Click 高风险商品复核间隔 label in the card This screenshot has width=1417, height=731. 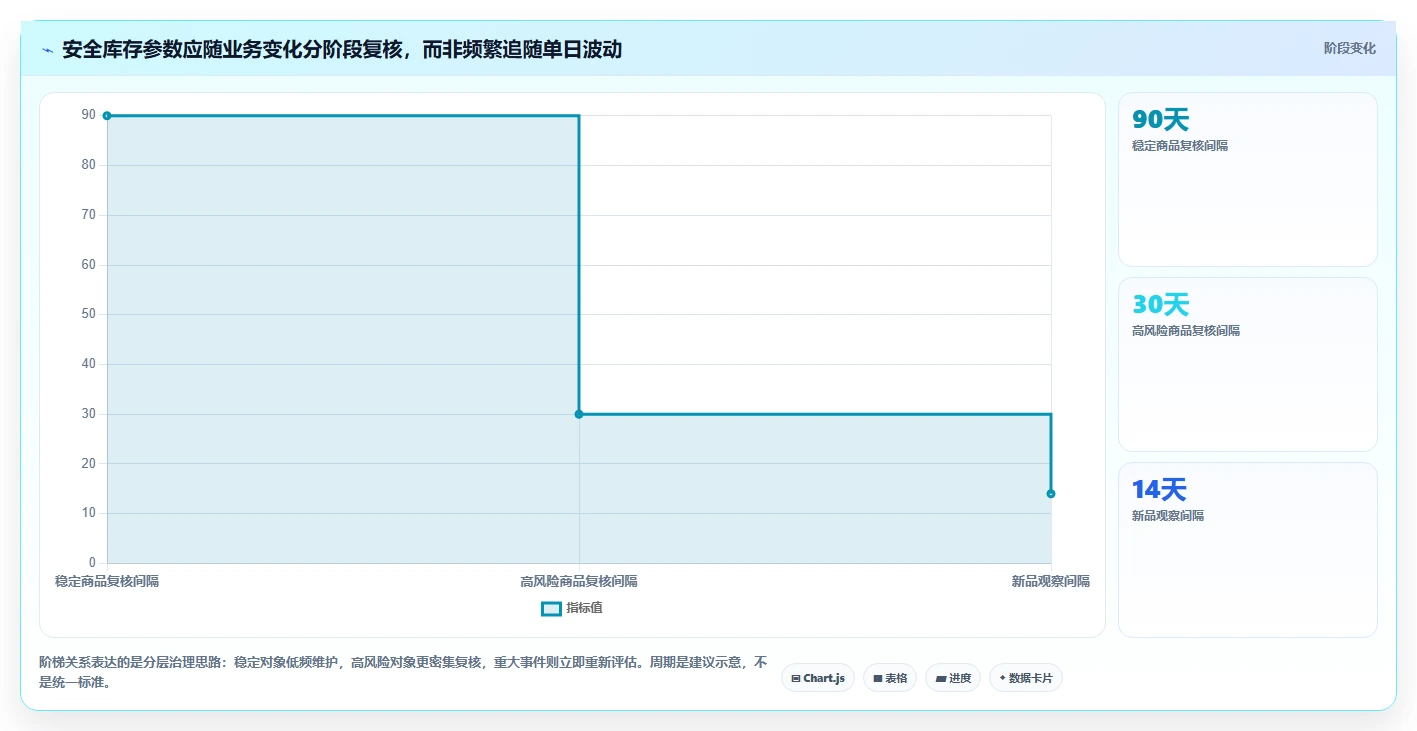pos(1186,331)
